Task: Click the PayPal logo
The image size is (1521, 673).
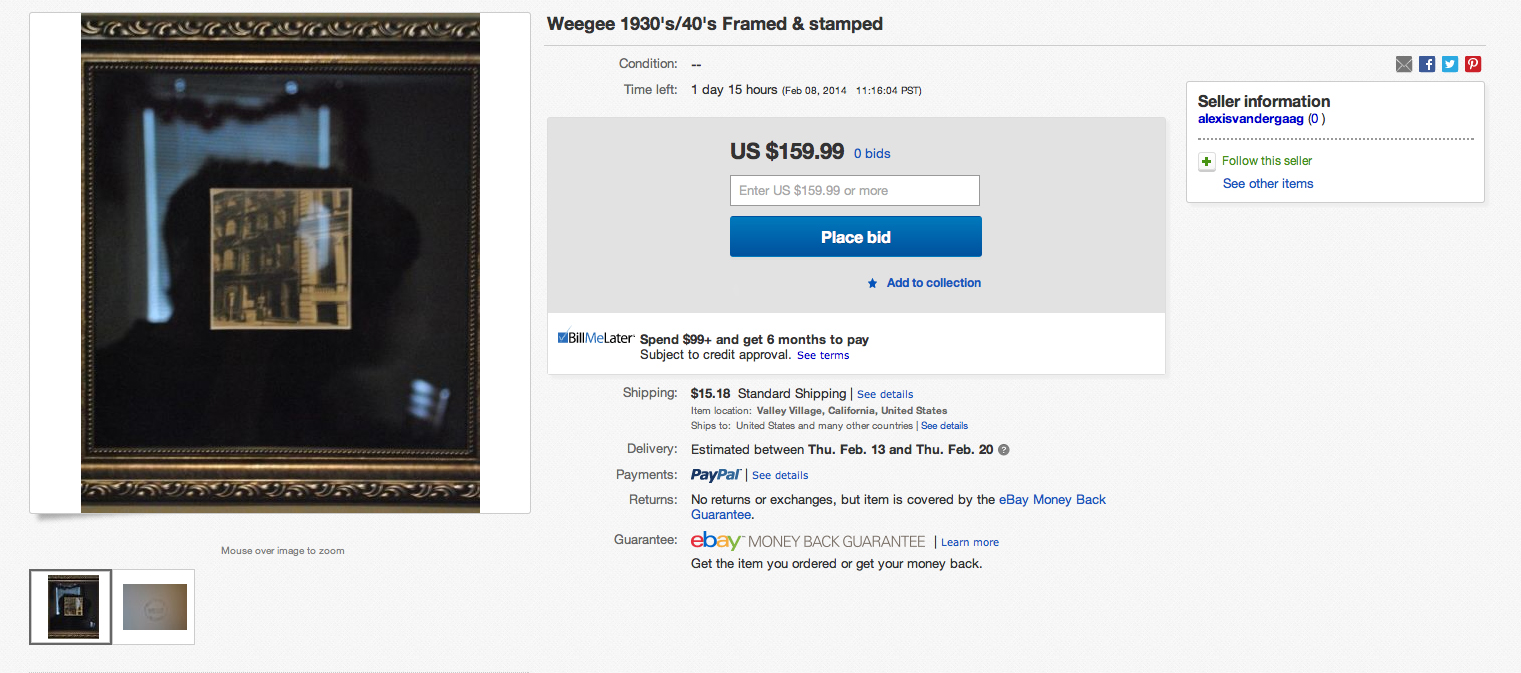Action: [715, 475]
